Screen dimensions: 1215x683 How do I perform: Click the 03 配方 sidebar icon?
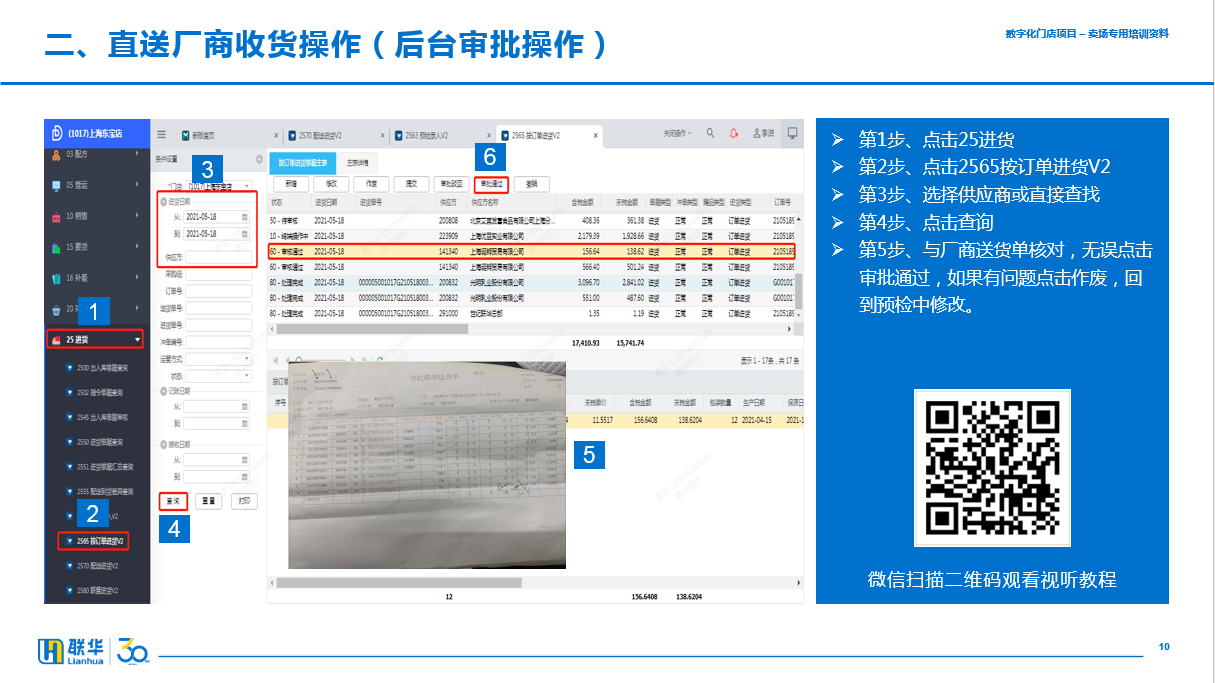[x=55, y=155]
